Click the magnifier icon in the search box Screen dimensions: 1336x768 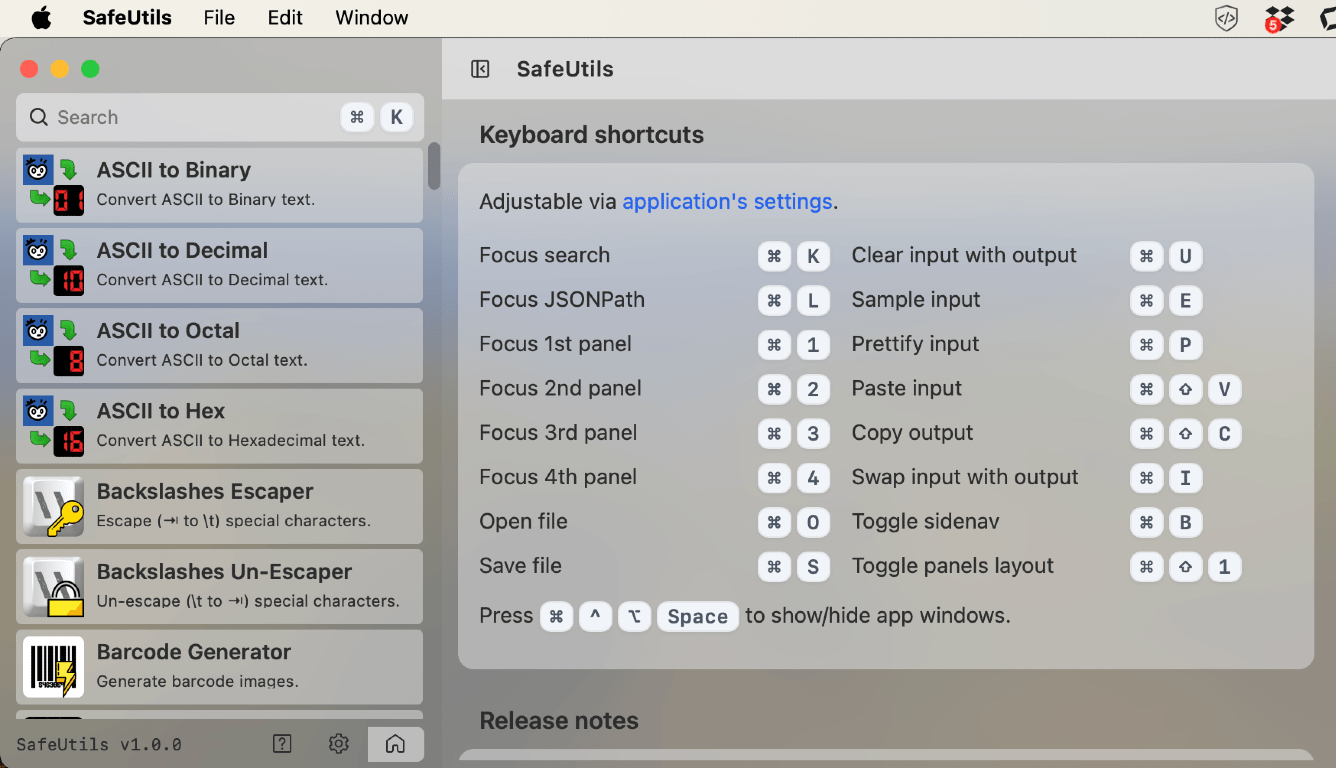tap(39, 117)
